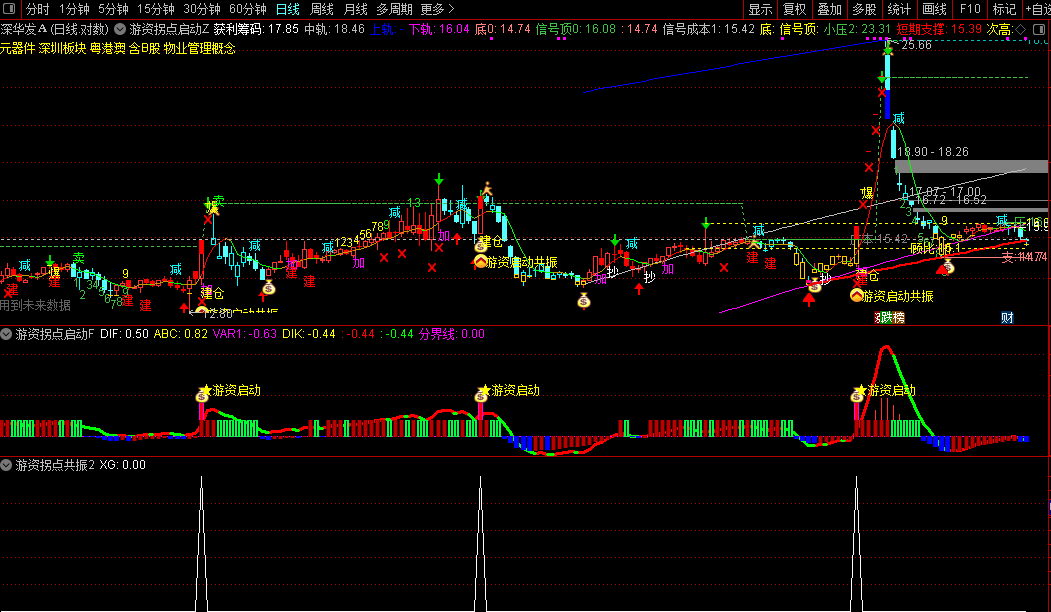Click the lowest money bag icon mid-chart
The width and height of the screenshot is (1051, 612).
click(x=584, y=301)
